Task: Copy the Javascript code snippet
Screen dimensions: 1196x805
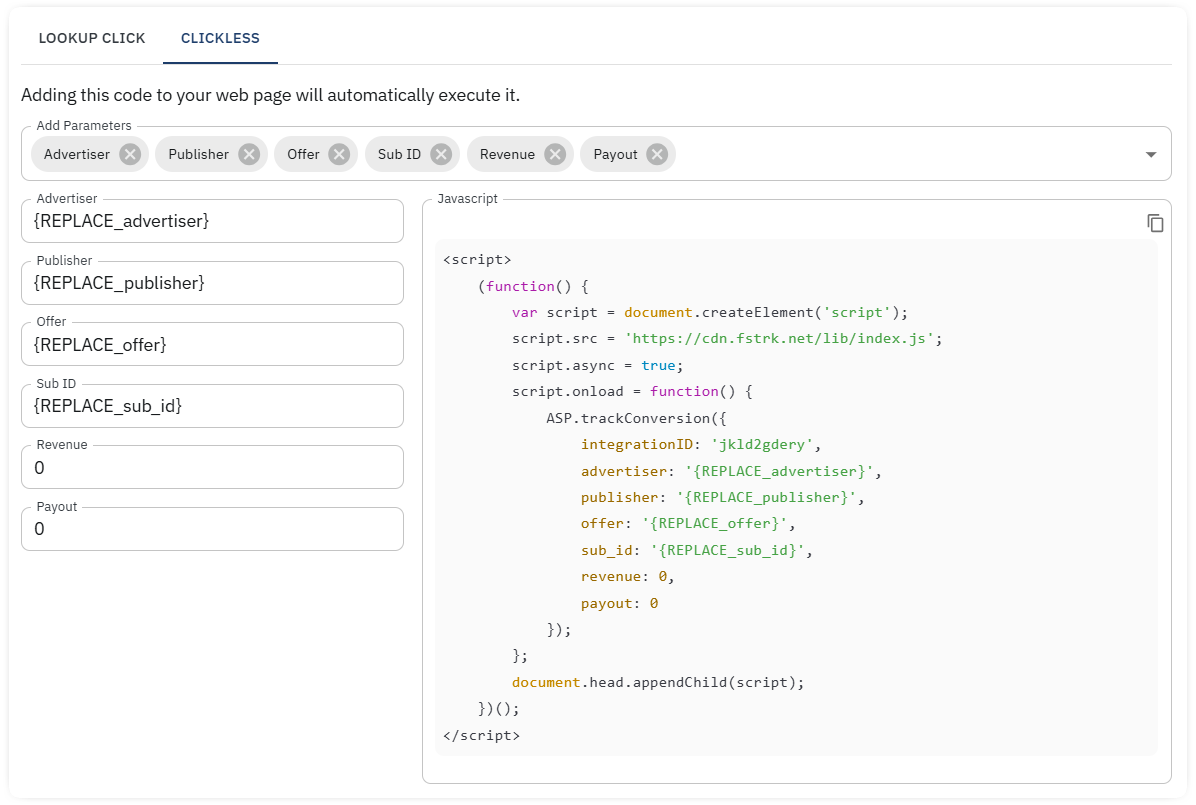Action: tap(1156, 223)
